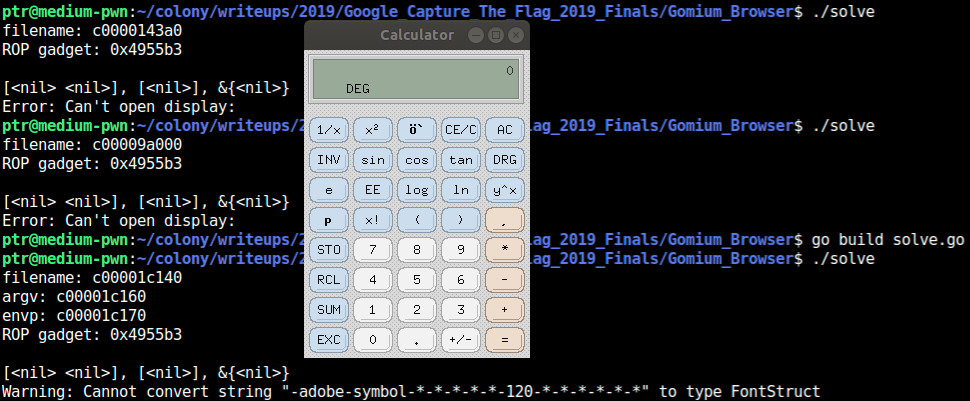Maximize the Calculator window
The width and height of the screenshot is (970, 401).
(x=496, y=35)
